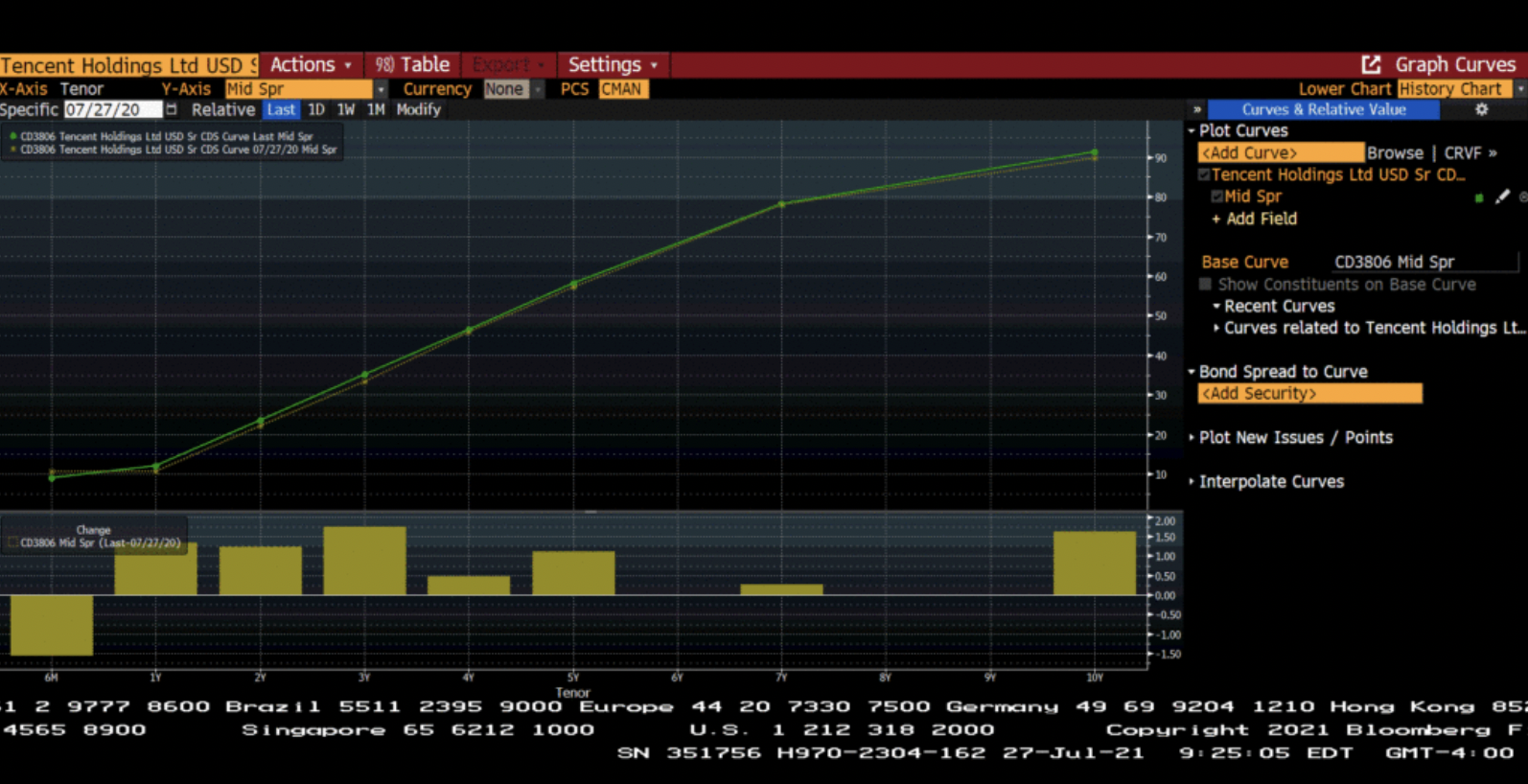This screenshot has height=784, width=1528.
Task: Open the calendar date picker icon
Action: [172, 109]
